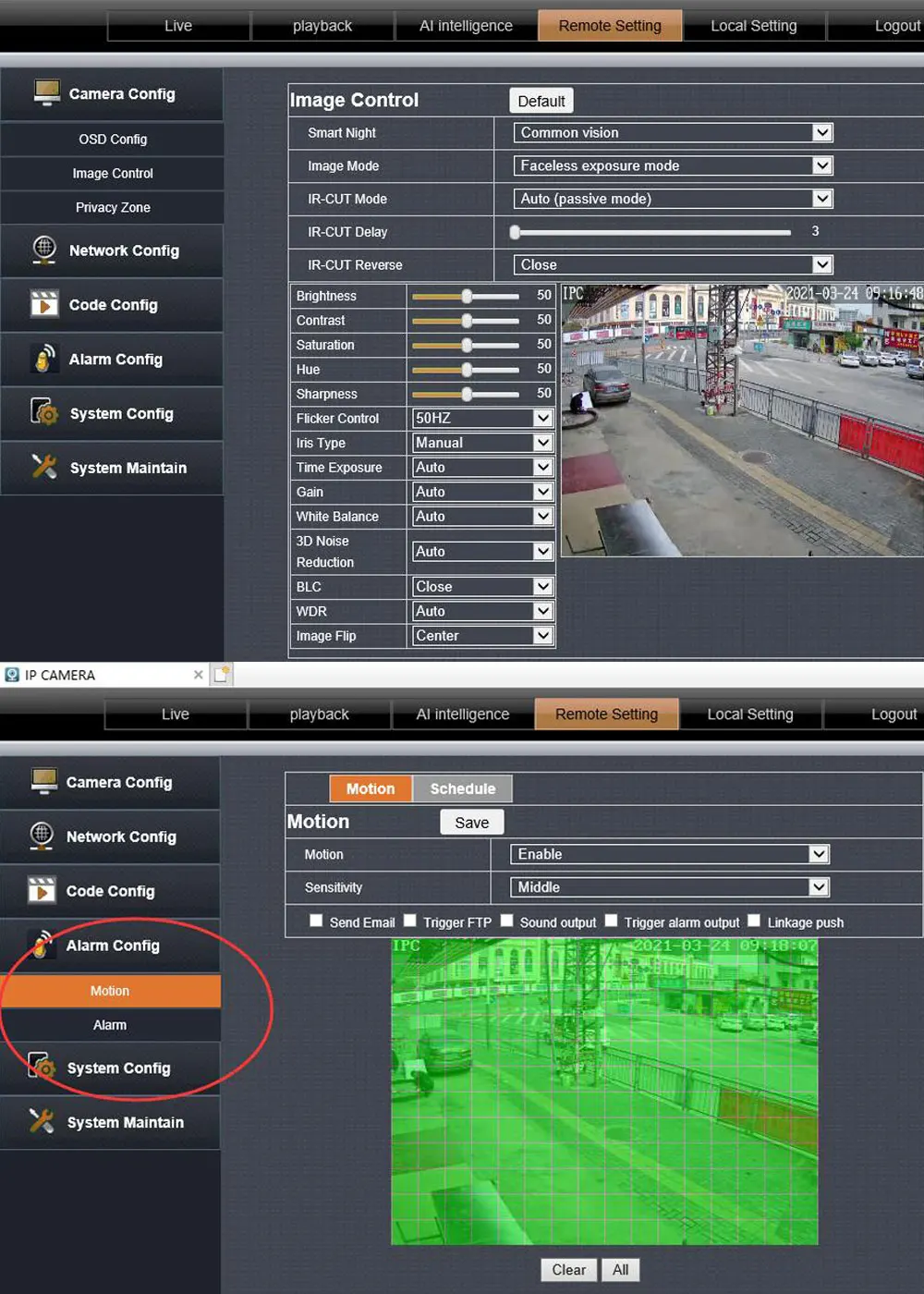The height and width of the screenshot is (1294, 924).
Task: Click System Config gear icon on Image Control page
Action: coord(44,412)
